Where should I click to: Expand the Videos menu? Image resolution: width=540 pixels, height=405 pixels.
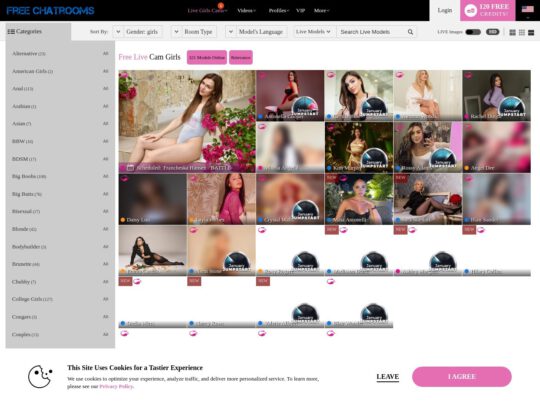coord(246,11)
